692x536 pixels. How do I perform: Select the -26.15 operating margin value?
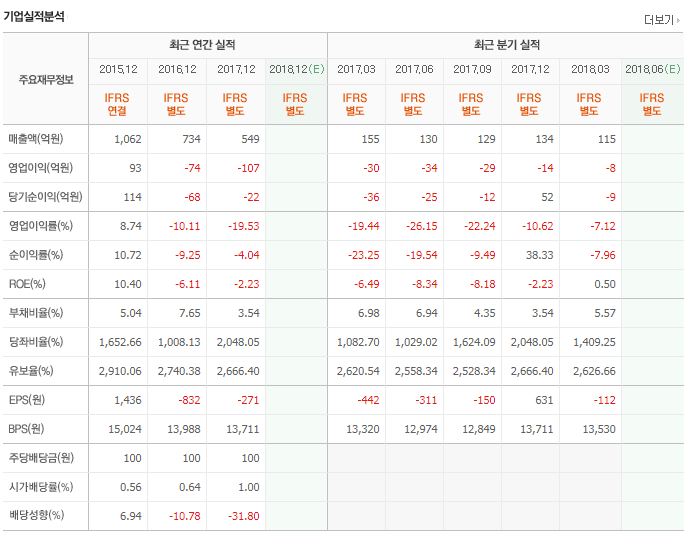click(422, 226)
